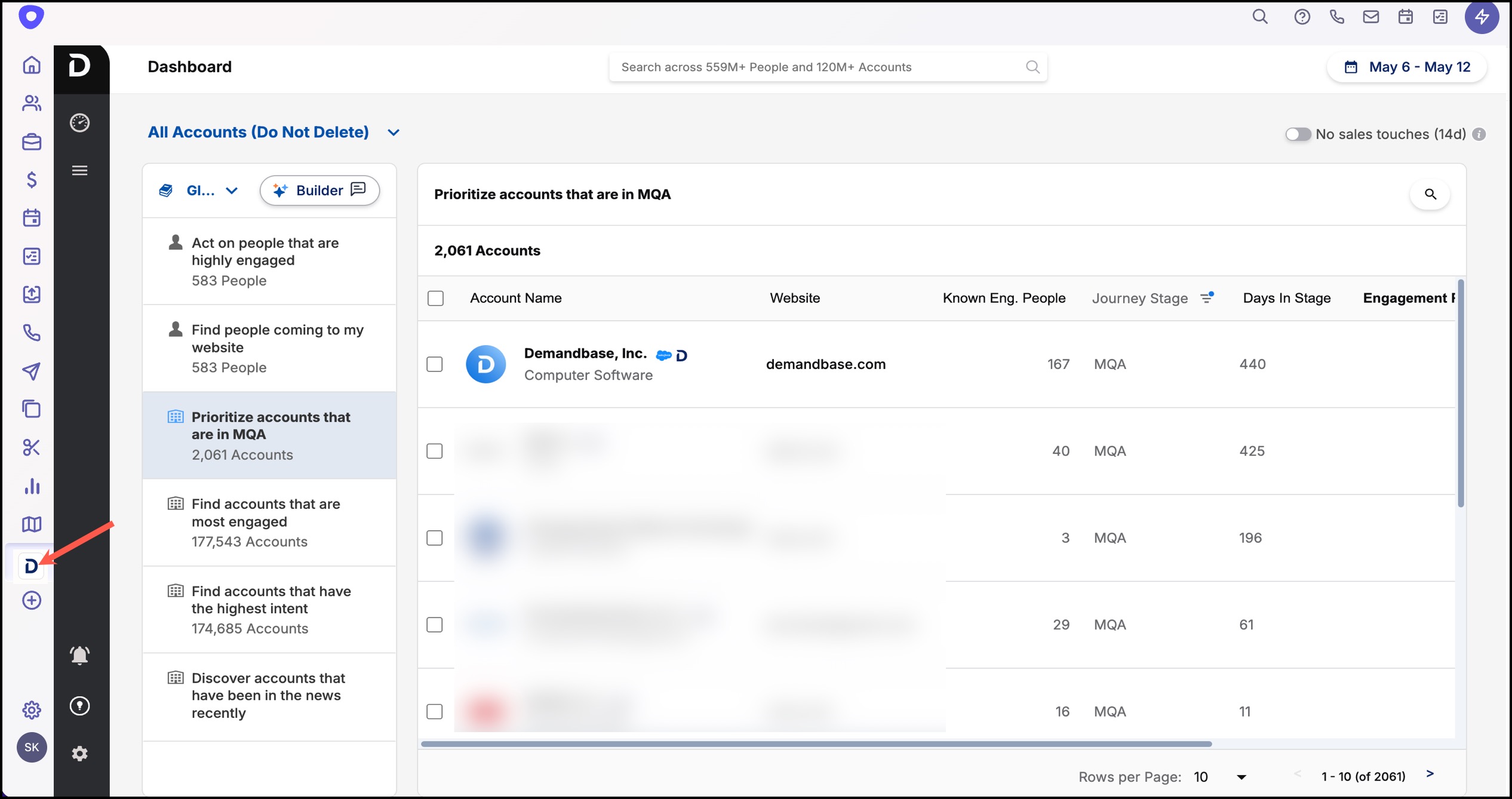Open the sidebar calendar icon
Viewport: 1512px width, 799px height.
coord(32,218)
